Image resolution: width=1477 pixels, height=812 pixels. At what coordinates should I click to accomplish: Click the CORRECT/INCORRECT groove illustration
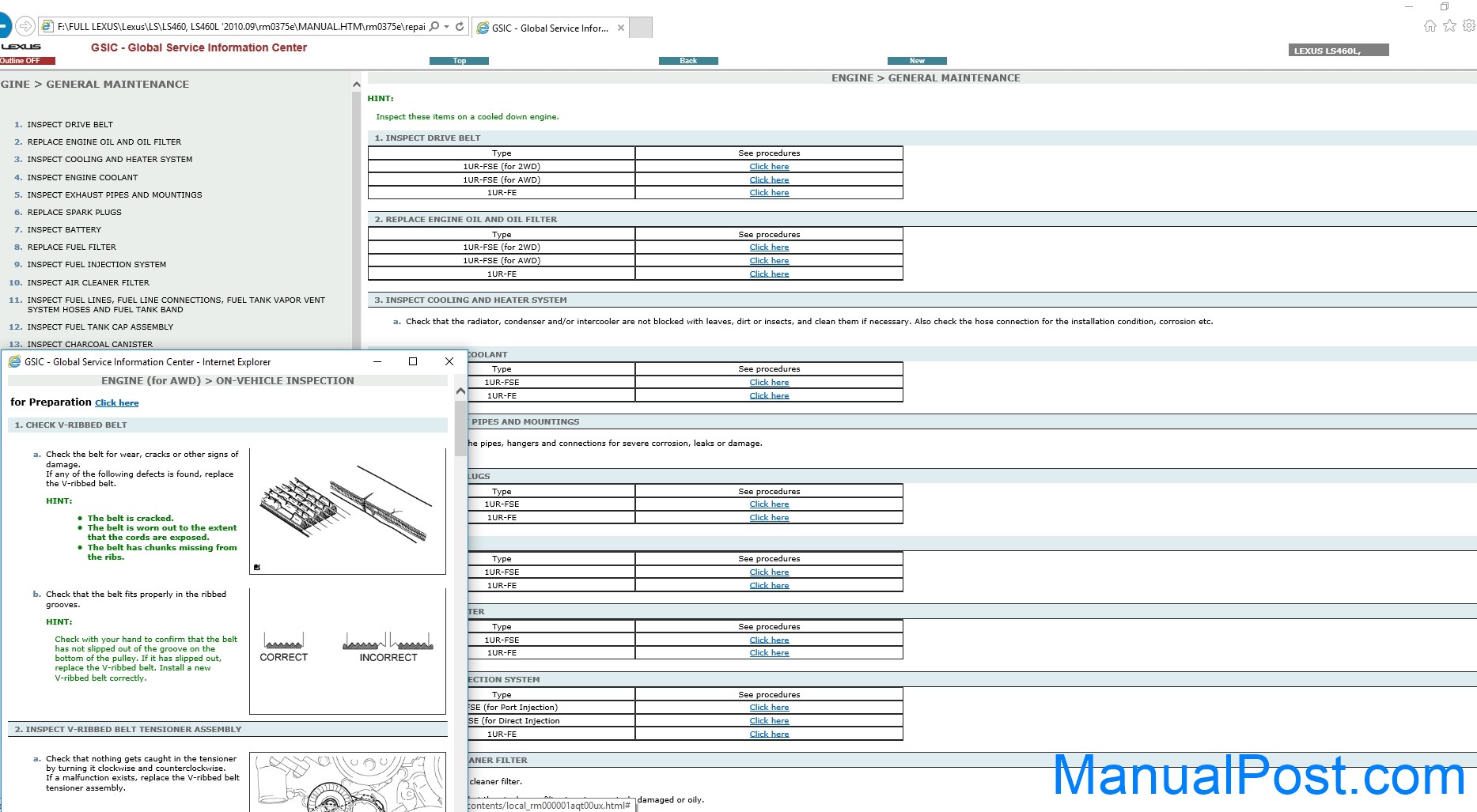click(x=347, y=651)
